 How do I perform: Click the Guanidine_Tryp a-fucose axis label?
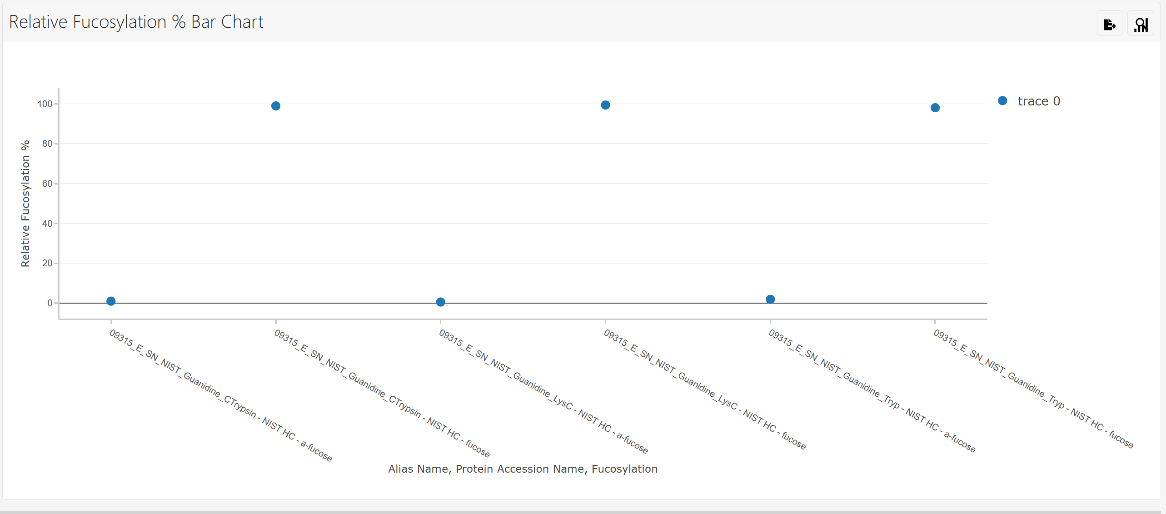coord(872,391)
